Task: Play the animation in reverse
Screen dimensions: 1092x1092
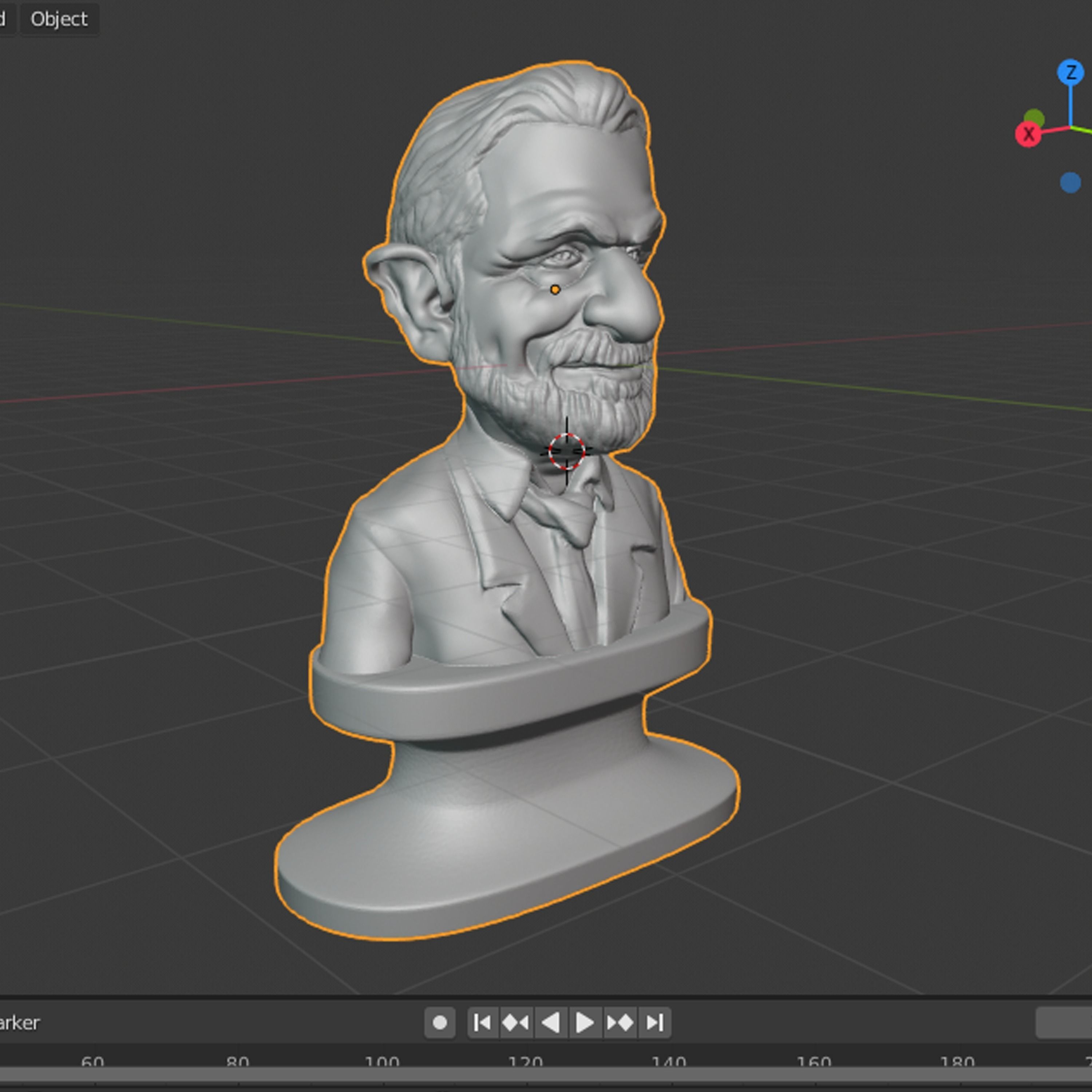Action: 551,1021
